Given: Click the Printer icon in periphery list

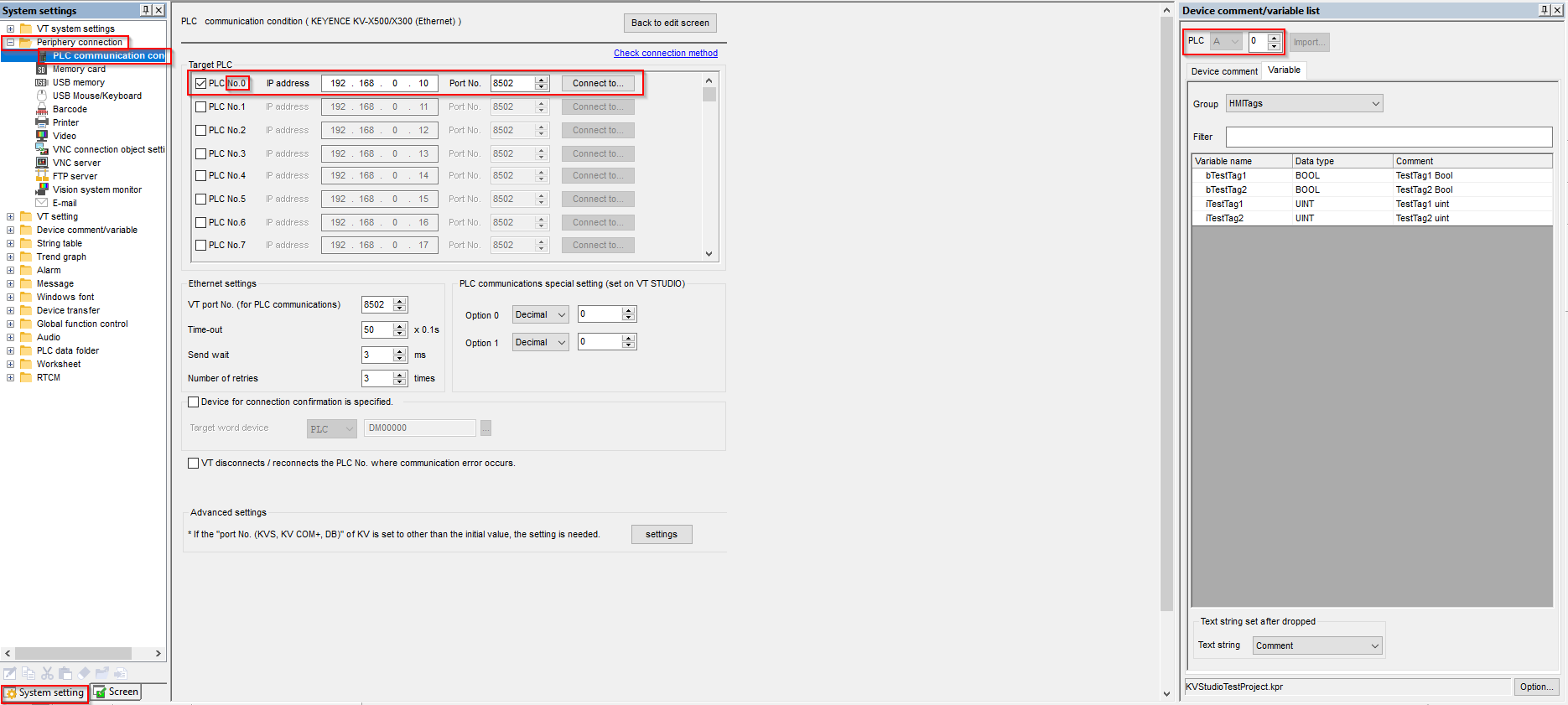Looking at the screenshot, I should (41, 122).
